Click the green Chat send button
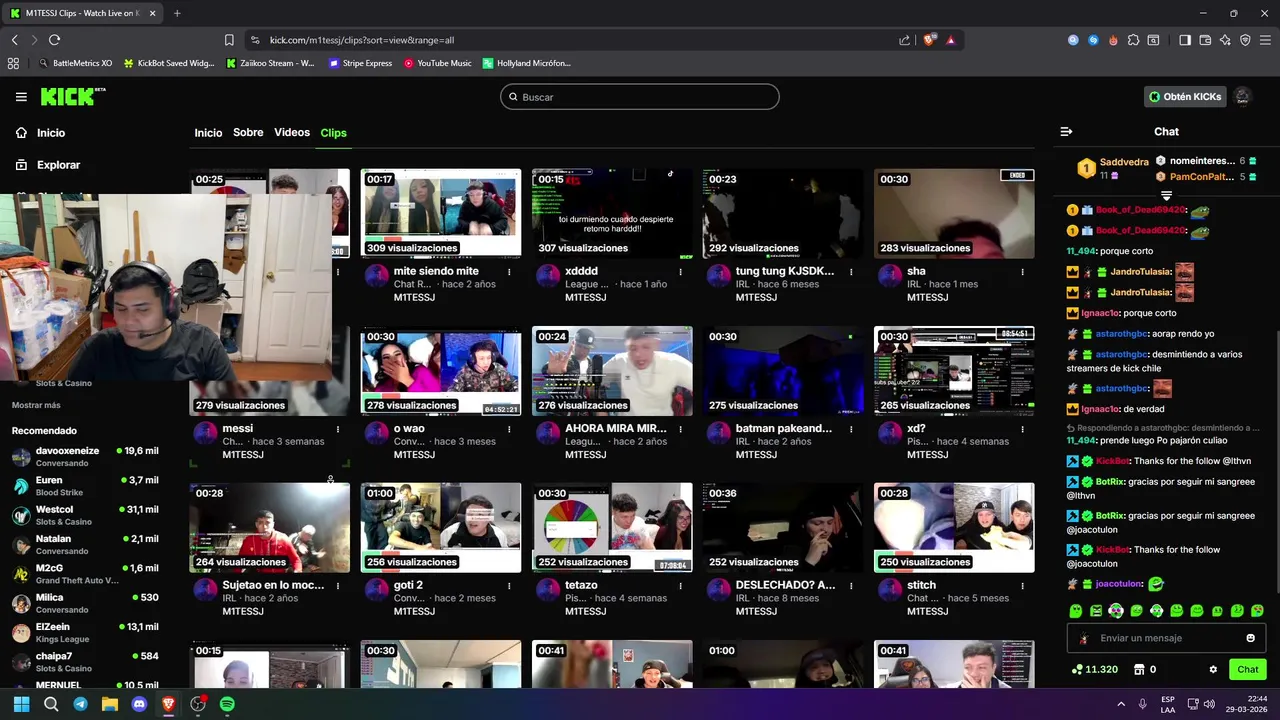This screenshot has height=720, width=1280. (1248, 670)
